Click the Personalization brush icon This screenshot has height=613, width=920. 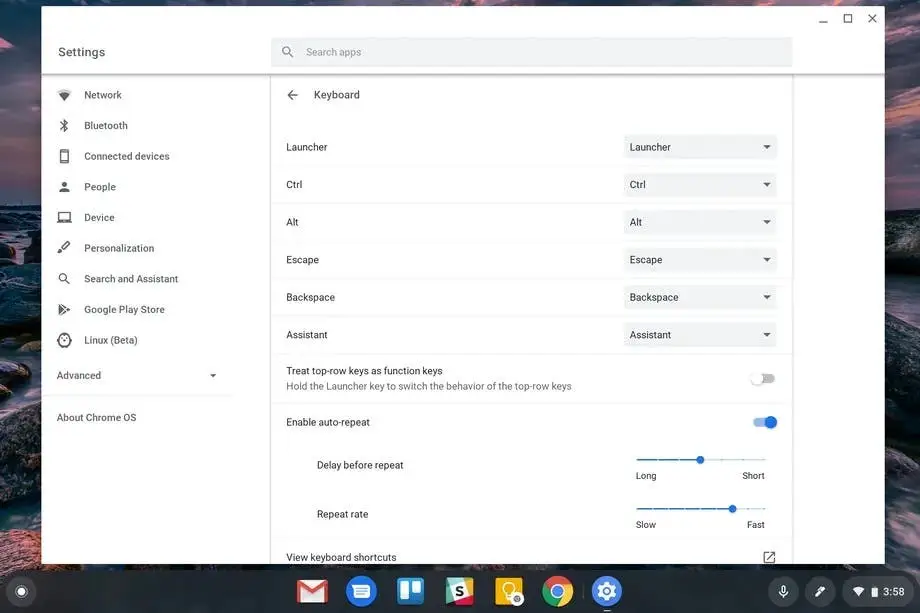(64, 248)
